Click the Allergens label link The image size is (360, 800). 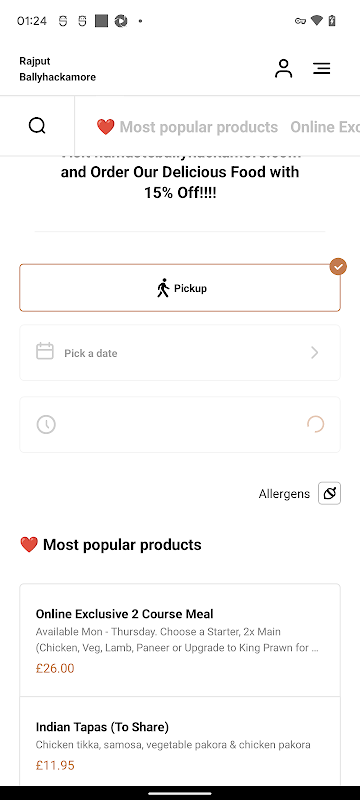tap(284, 494)
